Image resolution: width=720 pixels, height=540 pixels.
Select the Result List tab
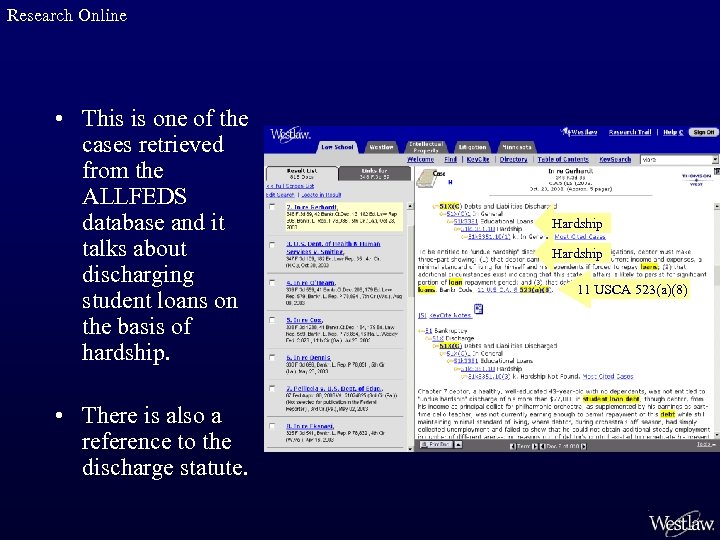pos(302,174)
